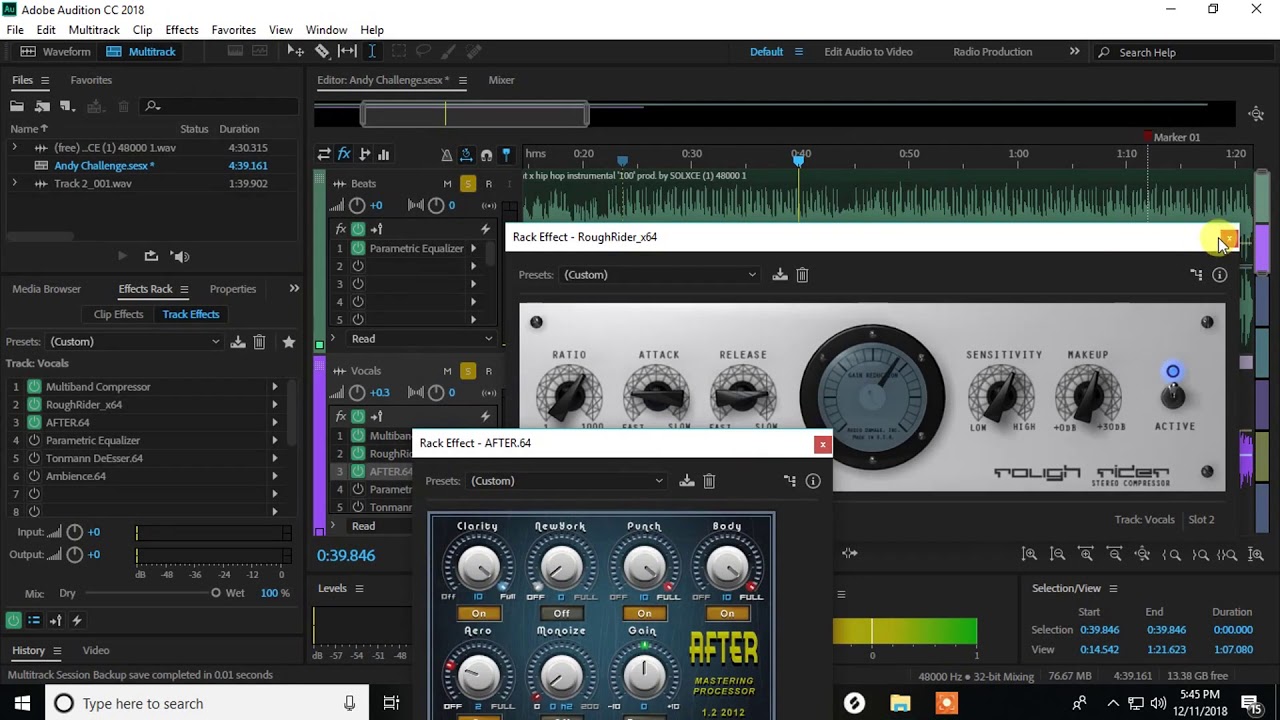
Task: Enable Tonmann DeEsser.64 effect power
Action: click(x=34, y=459)
